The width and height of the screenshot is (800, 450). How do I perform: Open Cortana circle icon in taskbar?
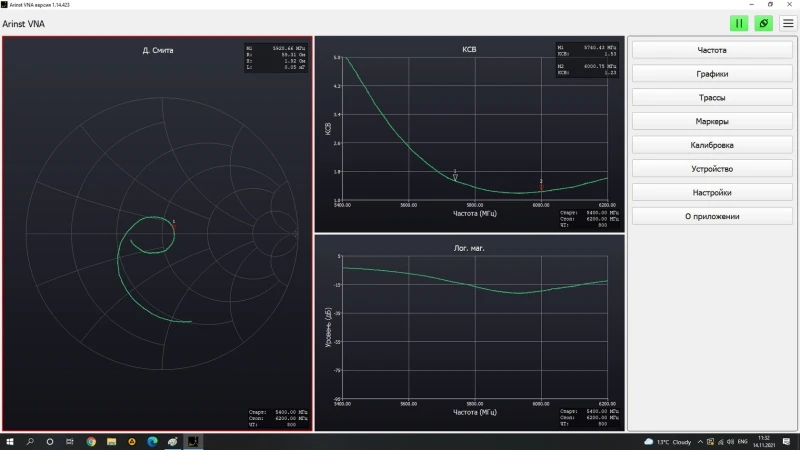point(49,442)
